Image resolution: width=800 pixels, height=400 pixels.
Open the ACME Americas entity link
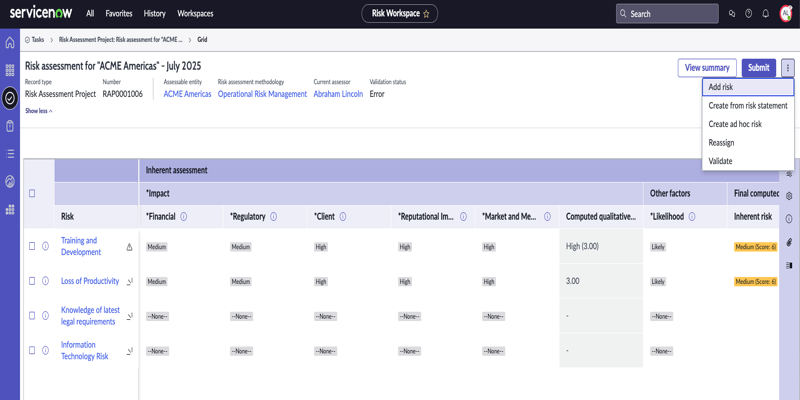[187, 94]
